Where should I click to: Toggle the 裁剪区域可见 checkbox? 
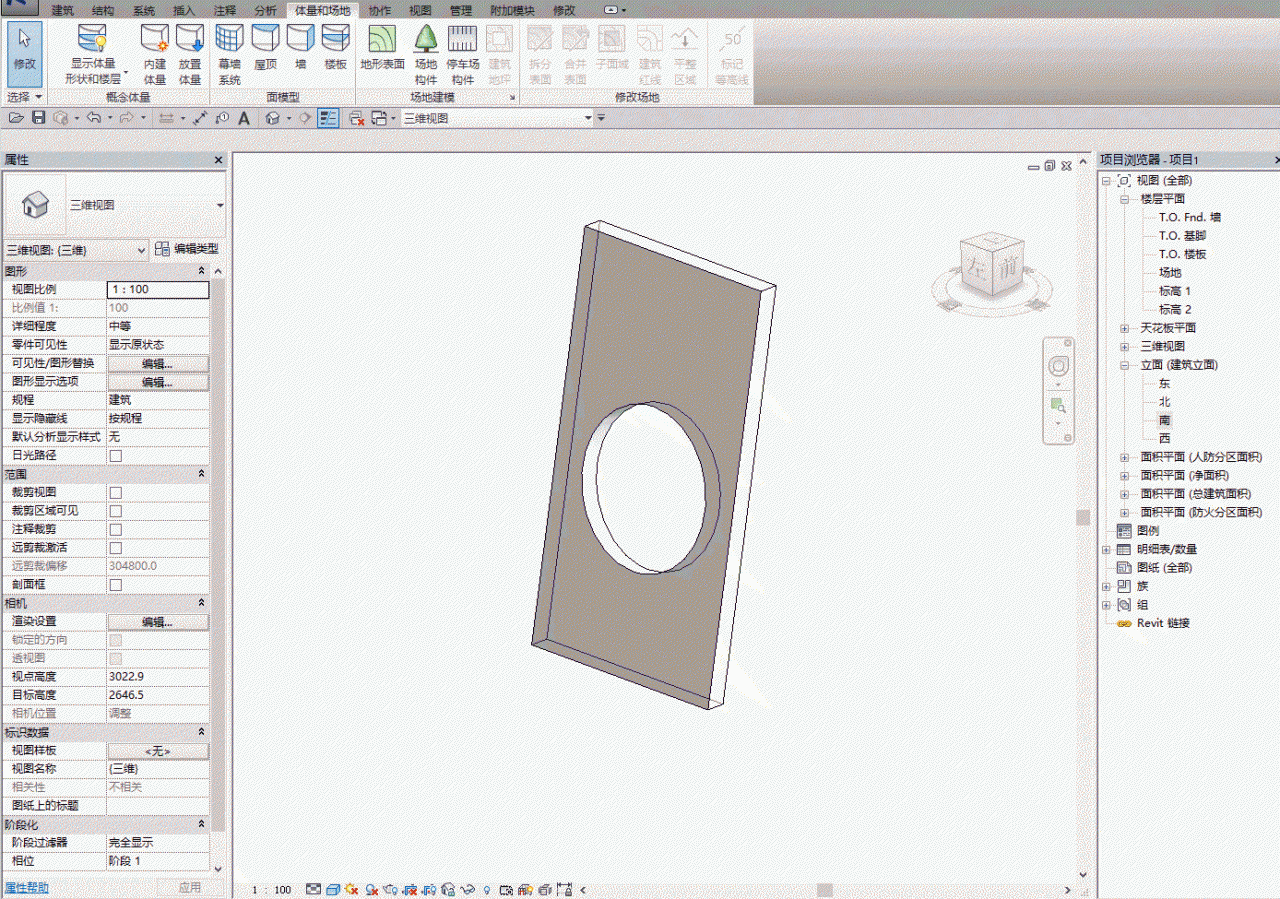115,511
